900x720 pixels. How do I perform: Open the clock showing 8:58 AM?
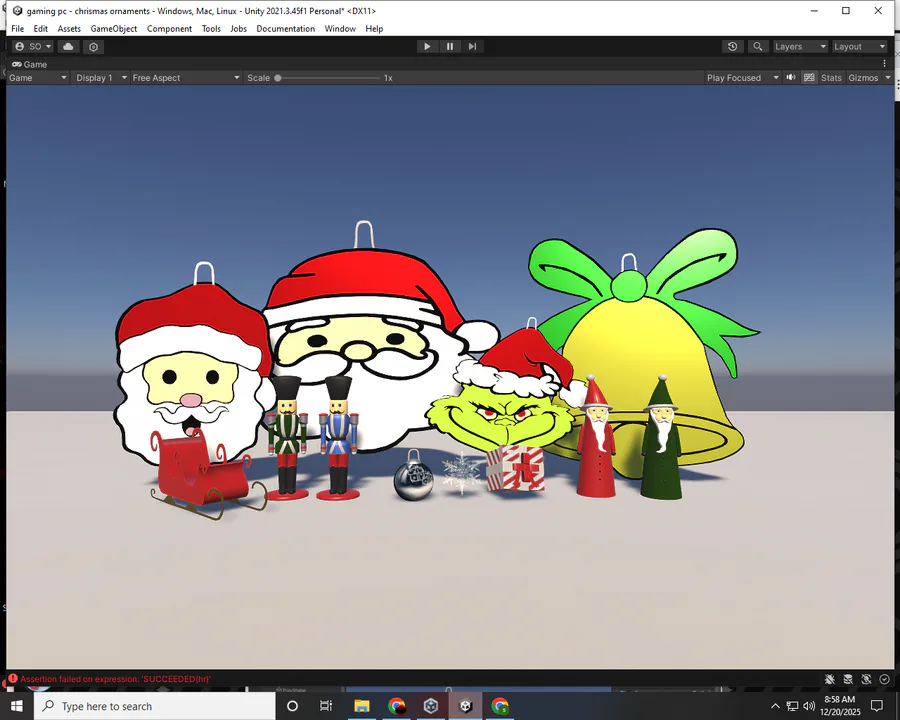click(x=840, y=706)
